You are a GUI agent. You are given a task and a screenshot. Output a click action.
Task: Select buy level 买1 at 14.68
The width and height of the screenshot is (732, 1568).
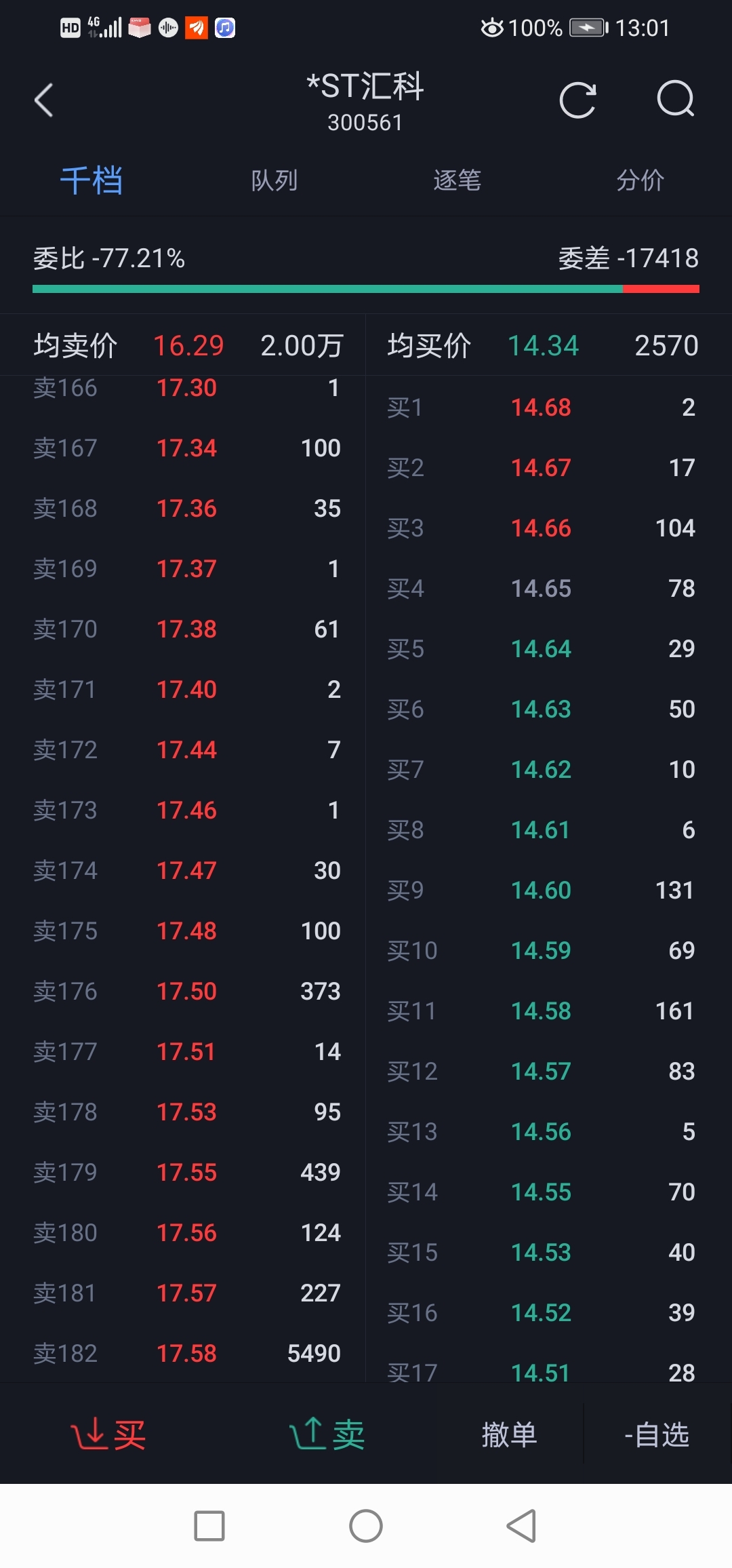tap(541, 408)
